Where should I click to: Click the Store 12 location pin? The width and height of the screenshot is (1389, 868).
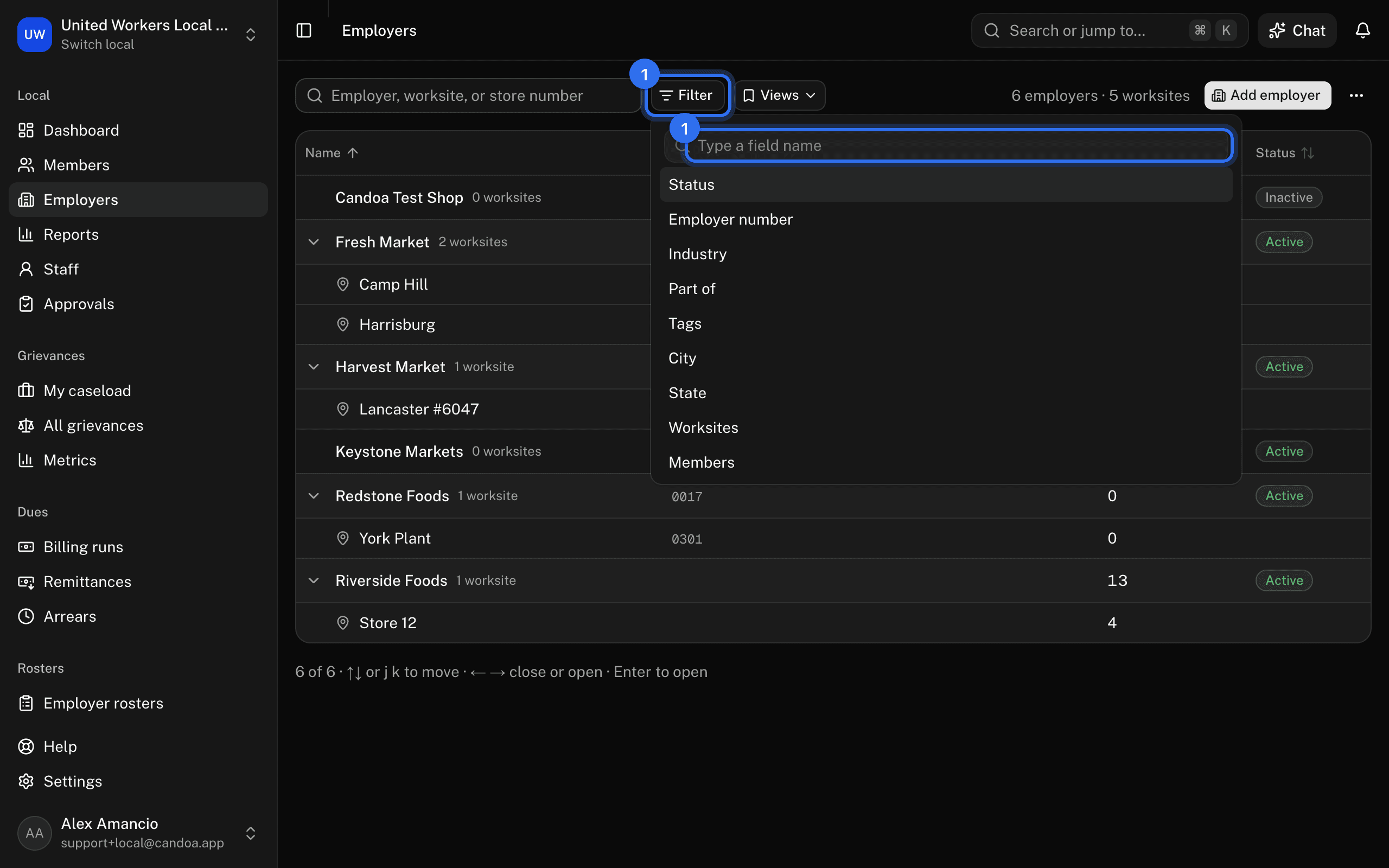(x=343, y=623)
